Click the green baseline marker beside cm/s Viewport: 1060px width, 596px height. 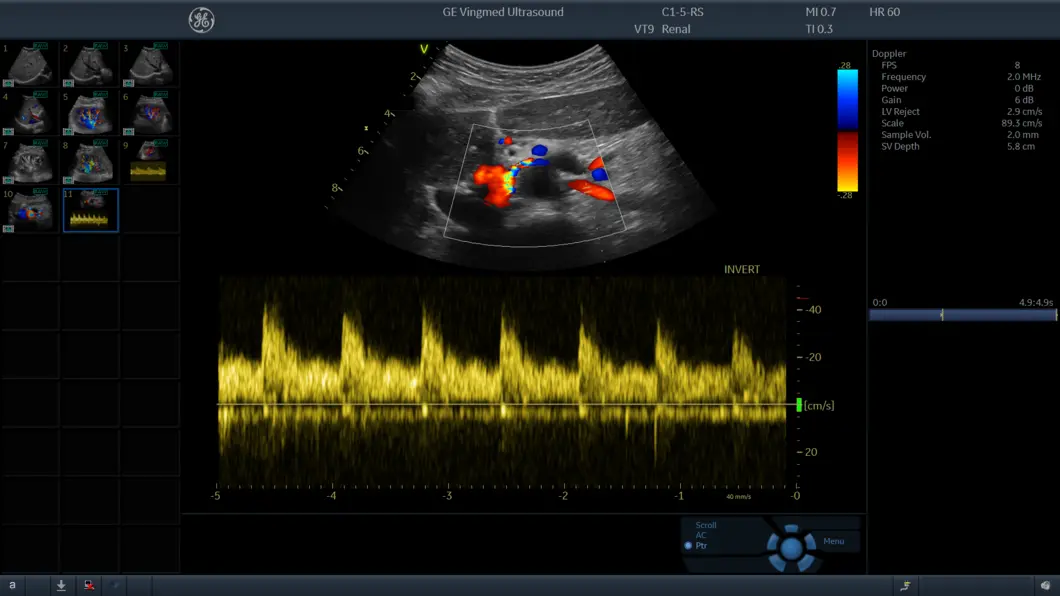(798, 405)
